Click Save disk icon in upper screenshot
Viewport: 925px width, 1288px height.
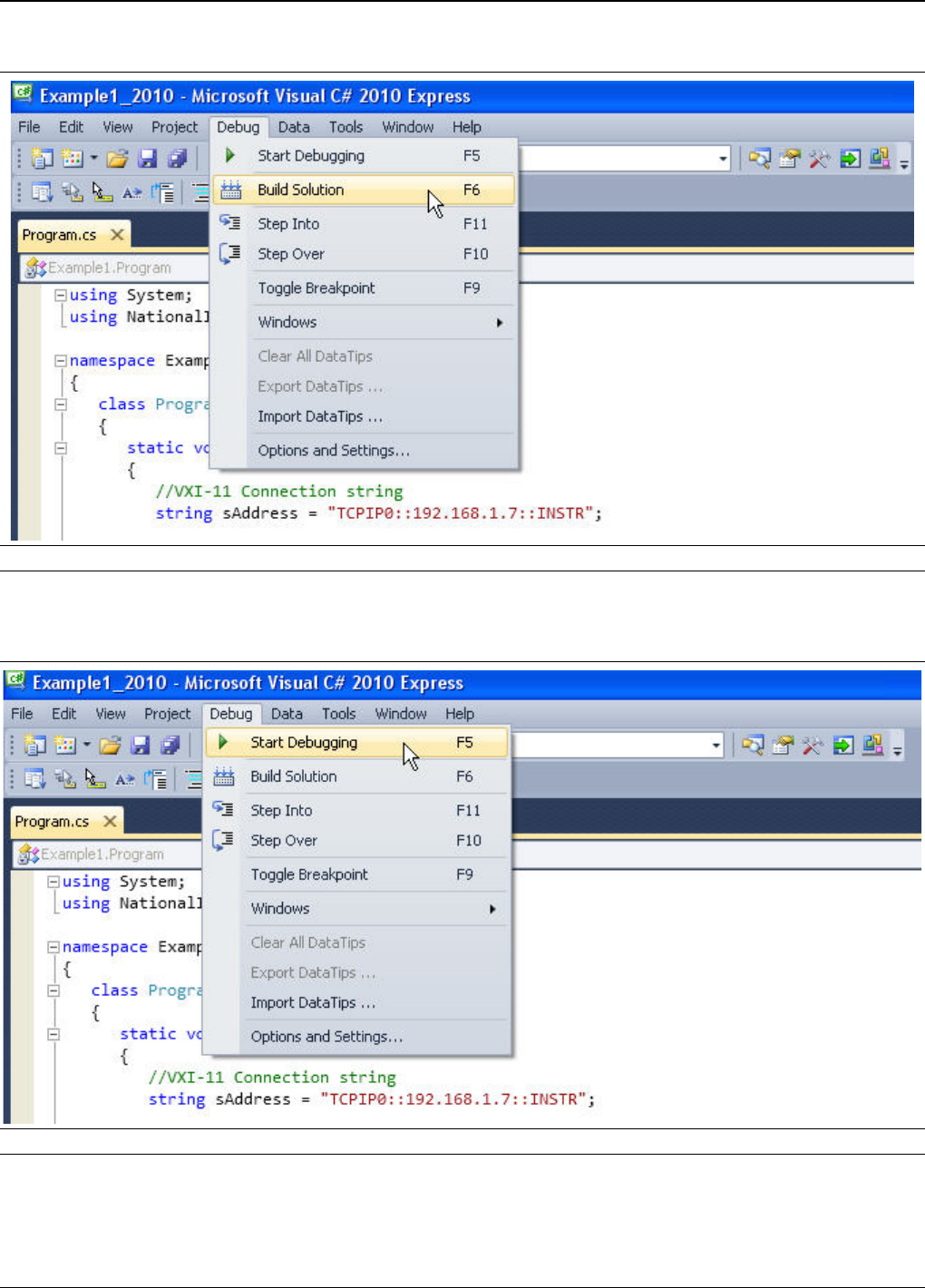pos(147,159)
